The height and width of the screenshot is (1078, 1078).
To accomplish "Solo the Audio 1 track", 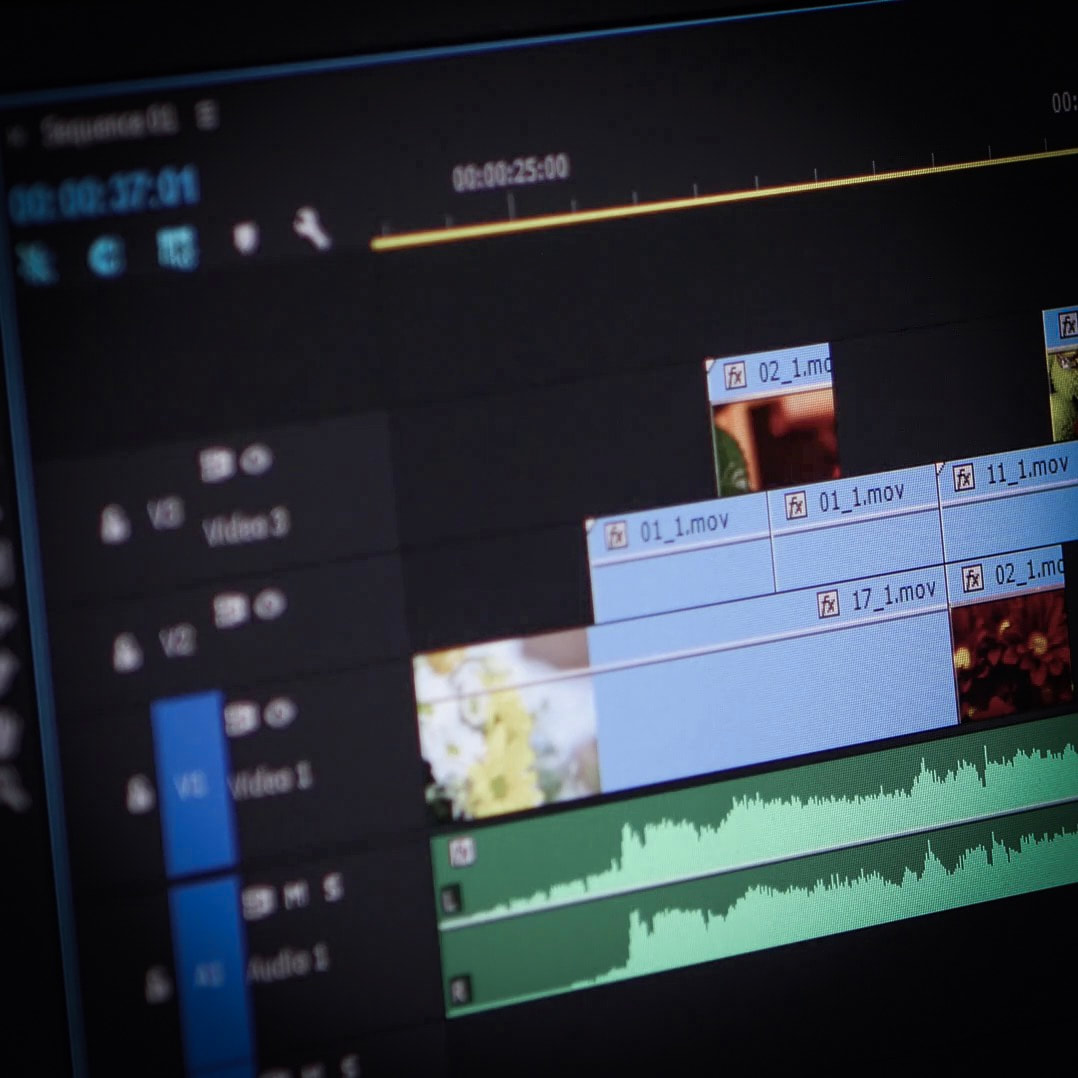I will tap(333, 887).
